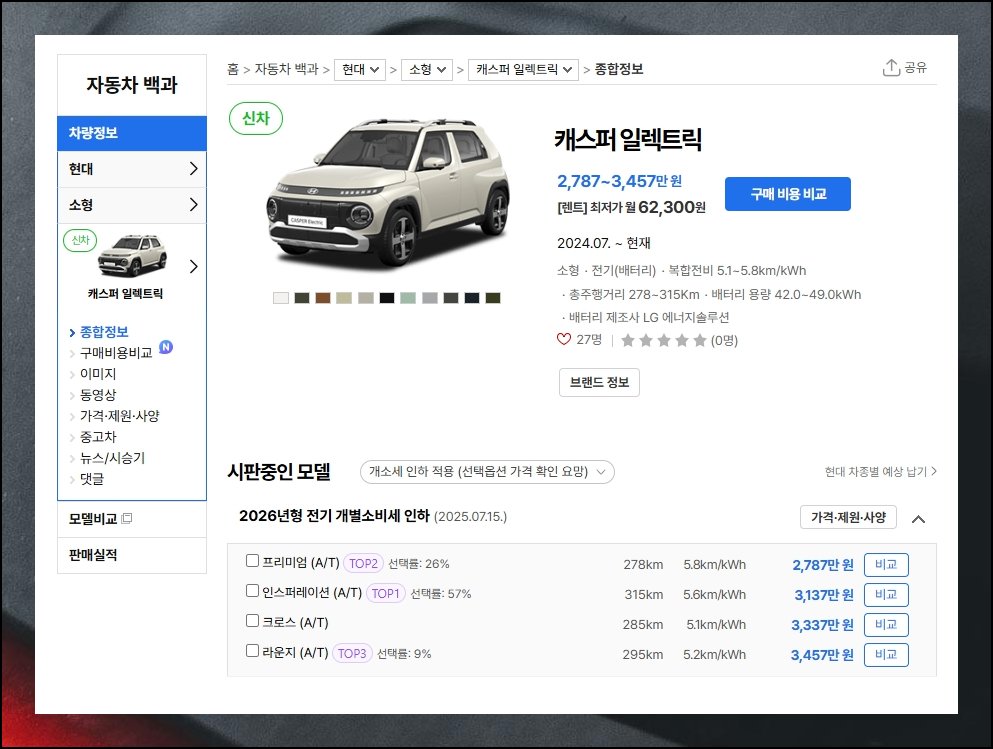Click the TOP3 badge in 라운지 row
Screen dimensions: 993x749
(x=352, y=653)
